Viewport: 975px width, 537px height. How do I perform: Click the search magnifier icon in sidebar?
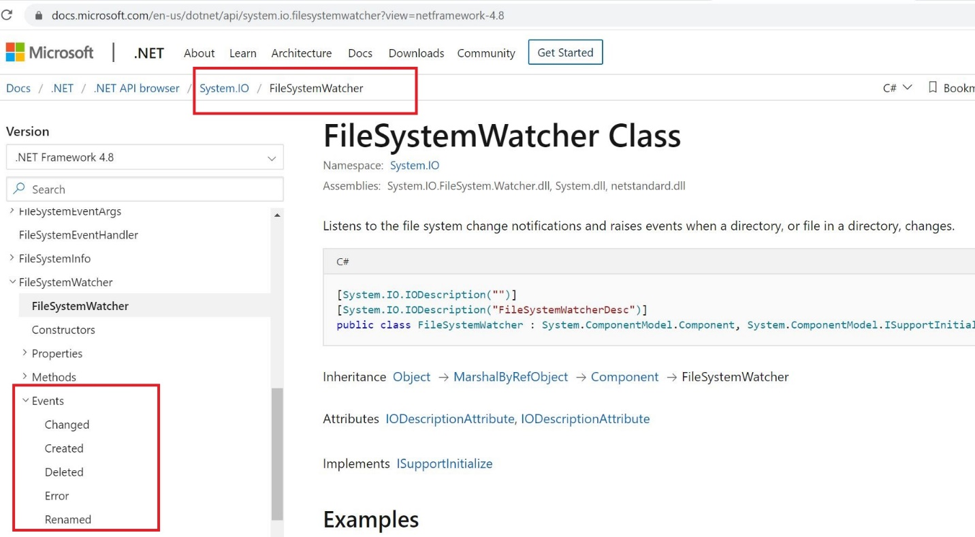[19, 188]
